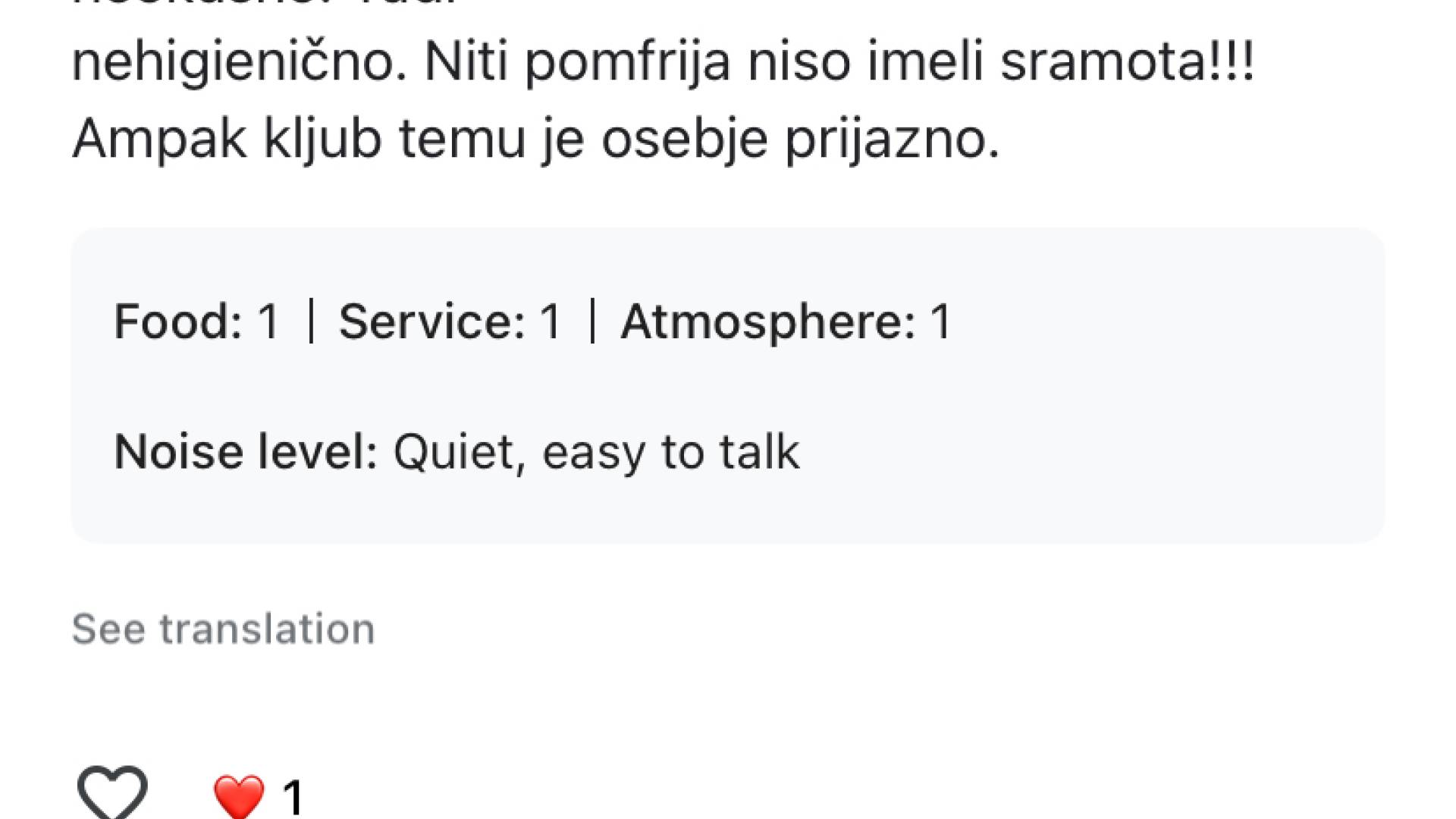Click the divider between Food and Service
1456x819 pixels.
click(x=311, y=321)
